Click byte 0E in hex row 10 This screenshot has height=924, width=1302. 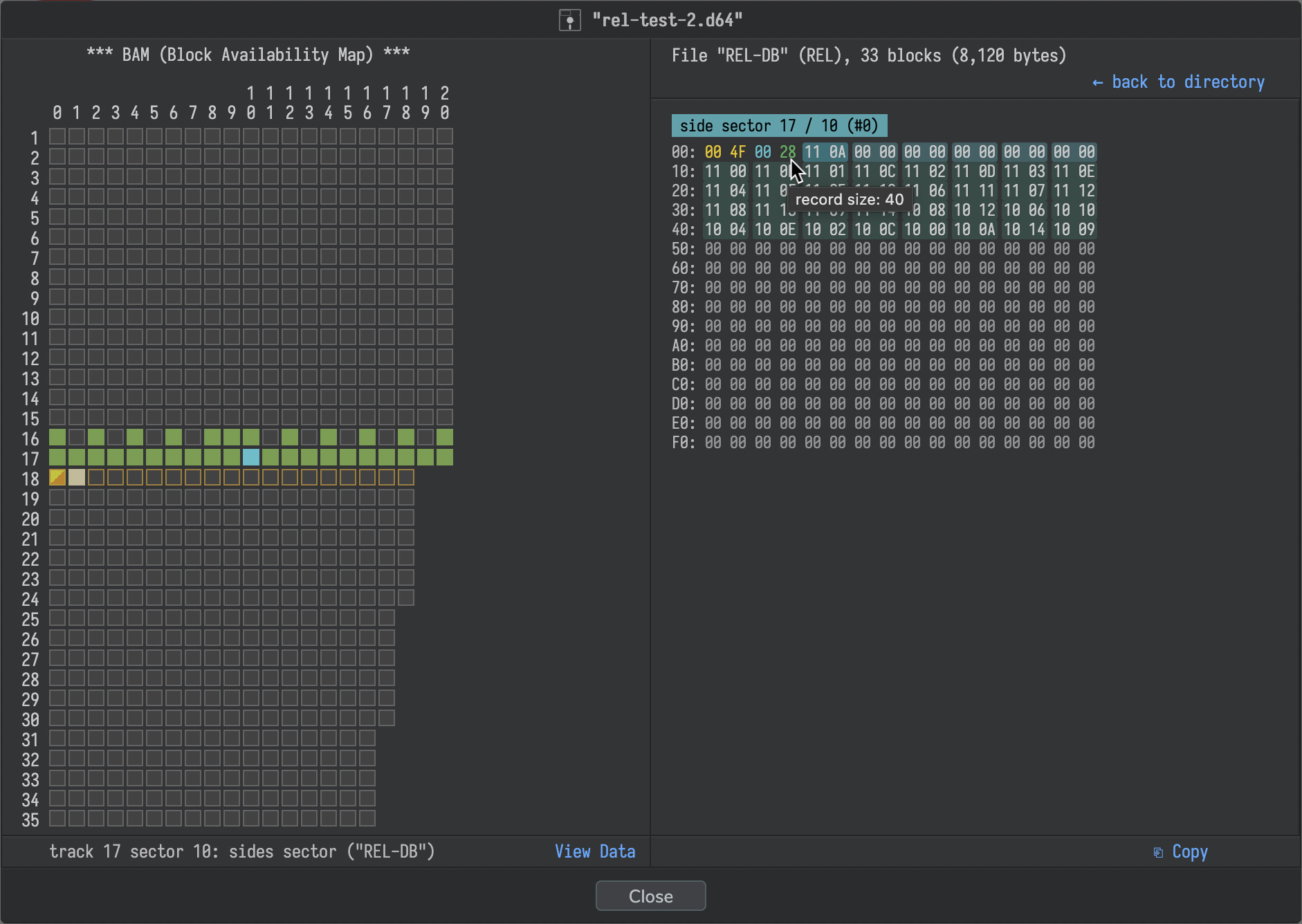1087,172
